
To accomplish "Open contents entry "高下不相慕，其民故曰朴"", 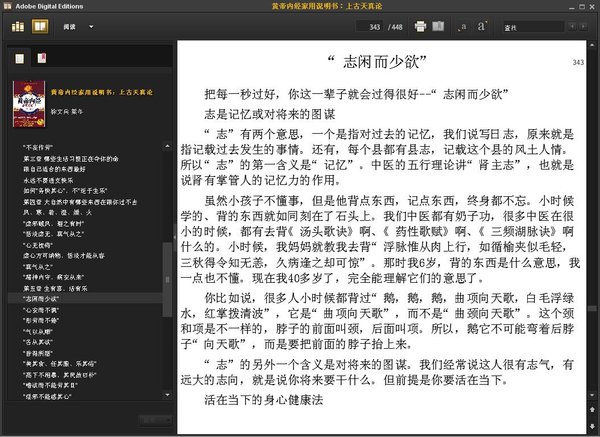I will [x=59, y=375].
